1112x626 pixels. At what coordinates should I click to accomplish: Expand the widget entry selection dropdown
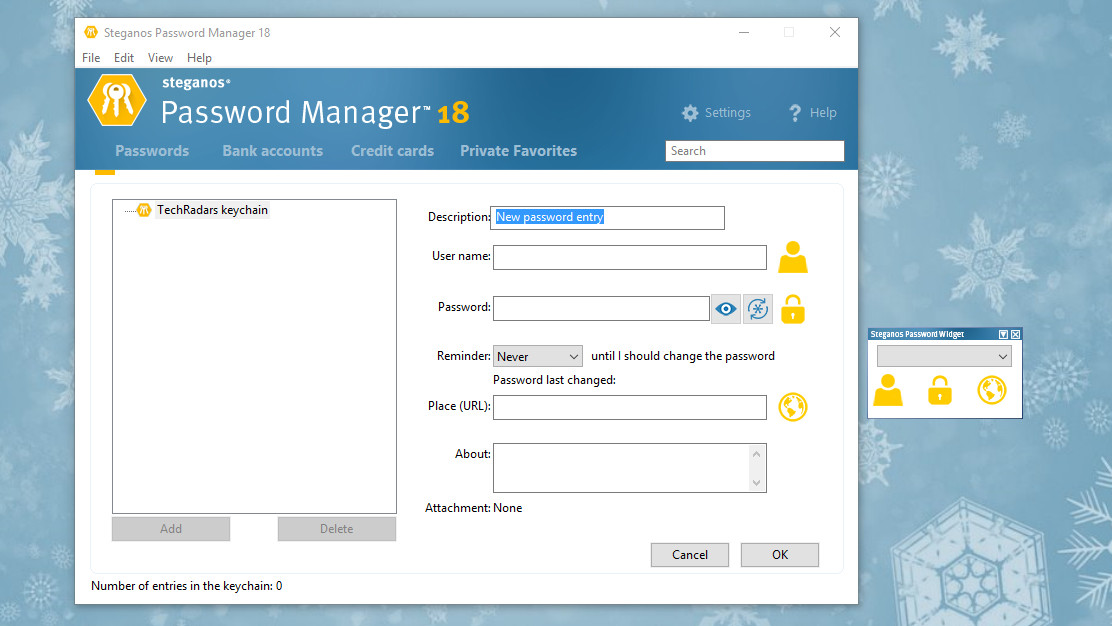click(x=944, y=356)
